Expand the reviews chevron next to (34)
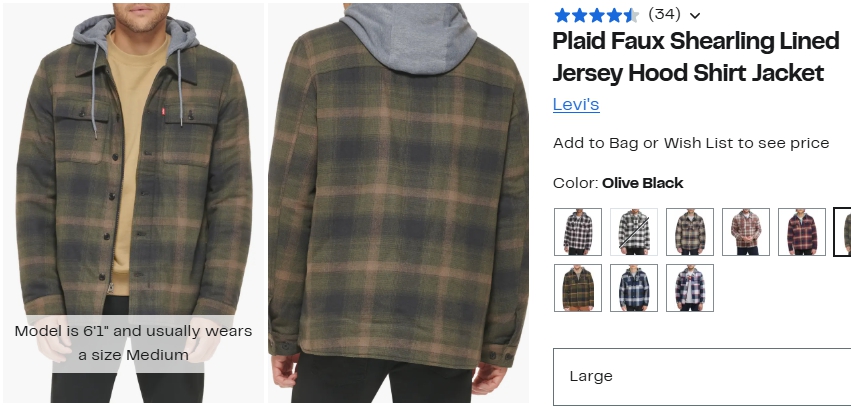The height and width of the screenshot is (406, 851). click(695, 16)
